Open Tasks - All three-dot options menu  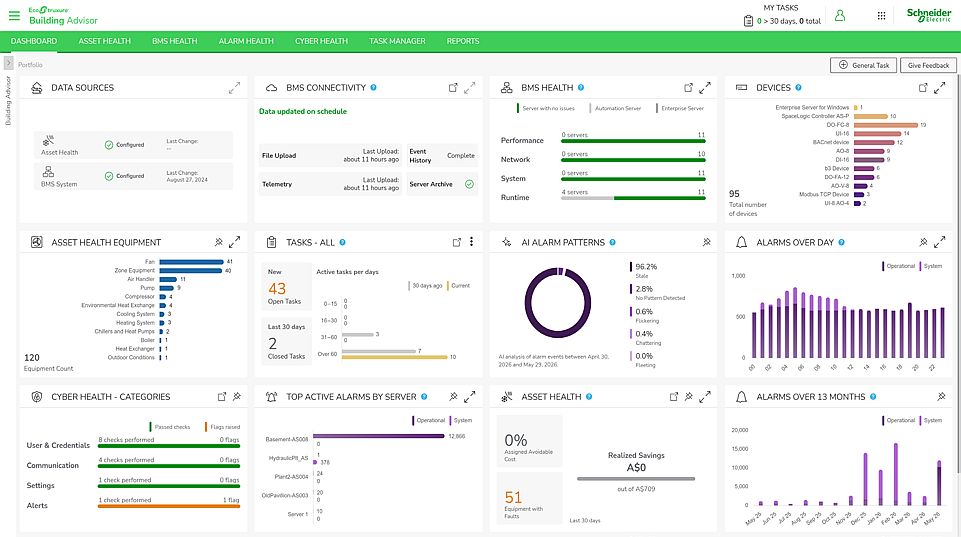coord(471,242)
